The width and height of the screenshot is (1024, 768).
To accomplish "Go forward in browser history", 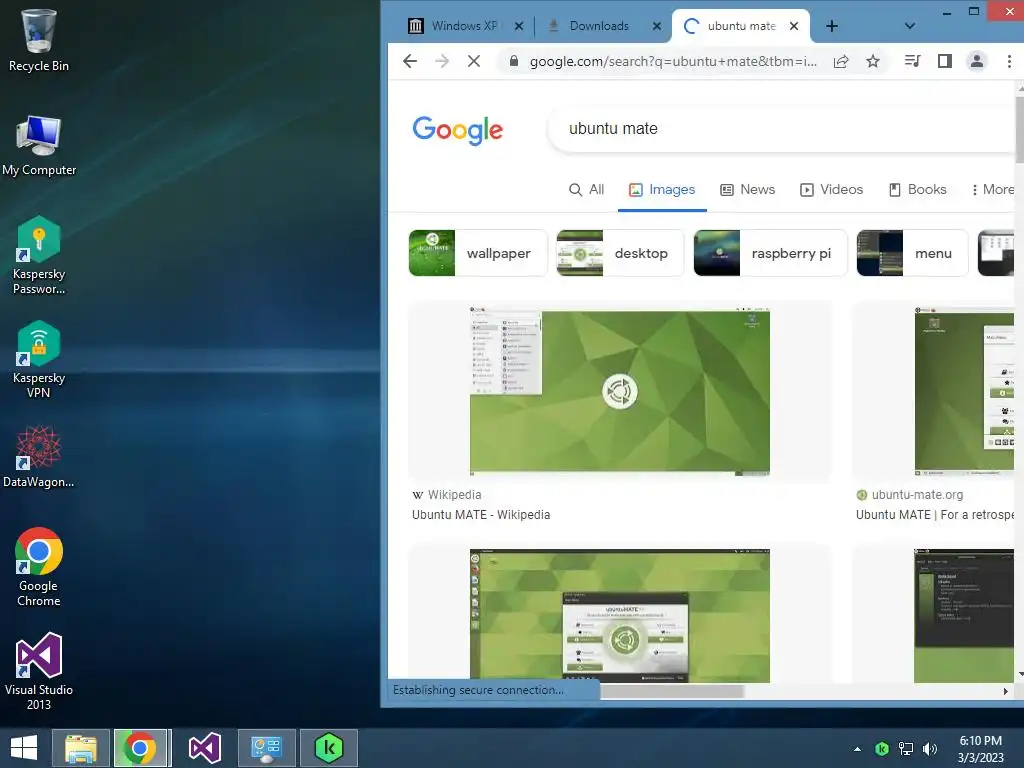I will pyautogui.click(x=442, y=61).
